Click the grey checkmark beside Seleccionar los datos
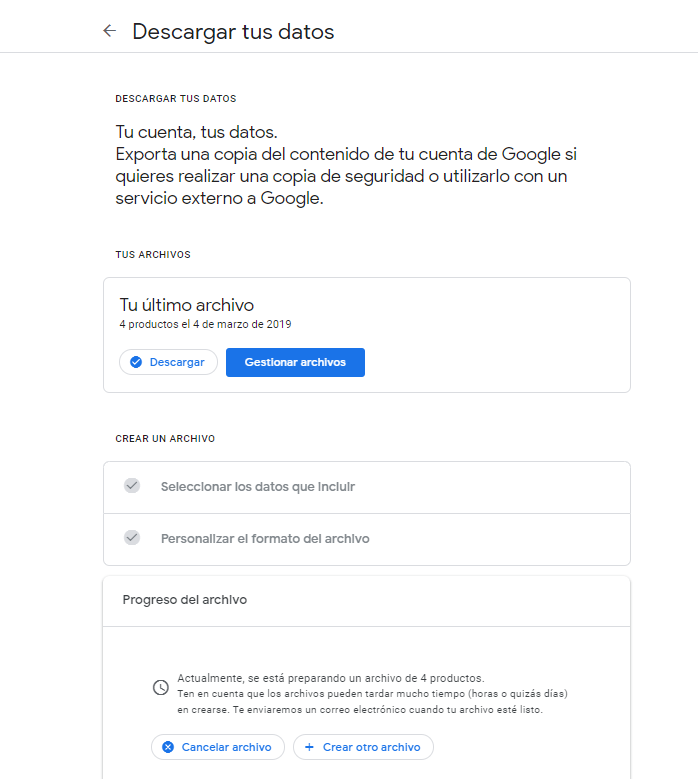Viewport: 698px width, 779px height. [132, 486]
